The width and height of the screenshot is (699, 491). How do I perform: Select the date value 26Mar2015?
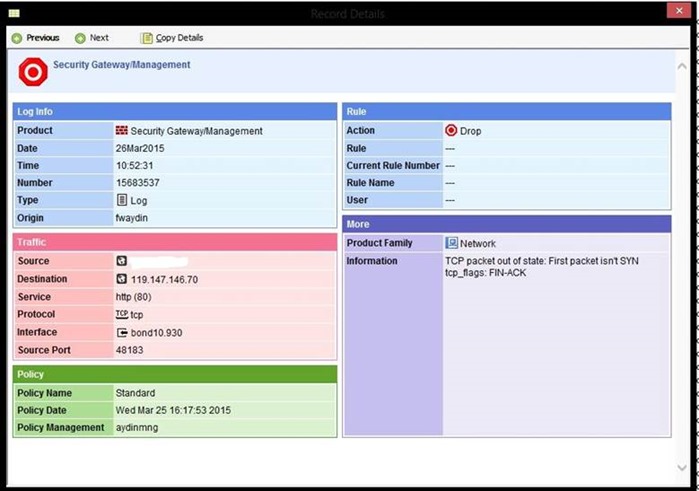coord(140,148)
